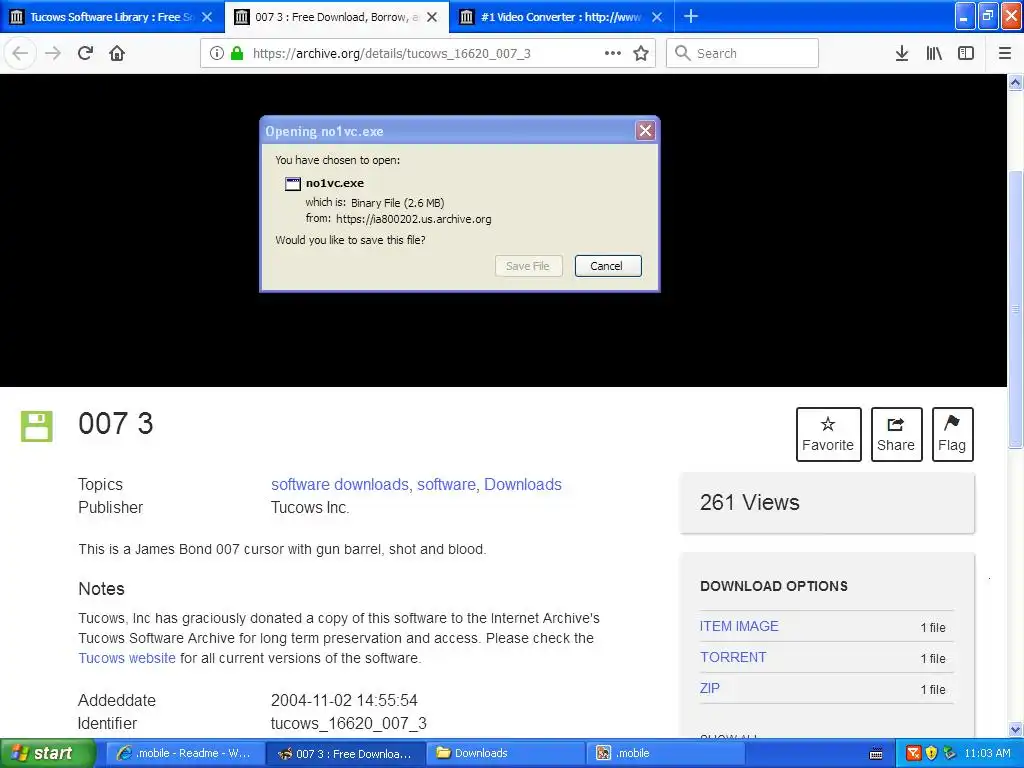This screenshot has width=1024, height=768.
Task: Favorite this item
Action: point(828,434)
